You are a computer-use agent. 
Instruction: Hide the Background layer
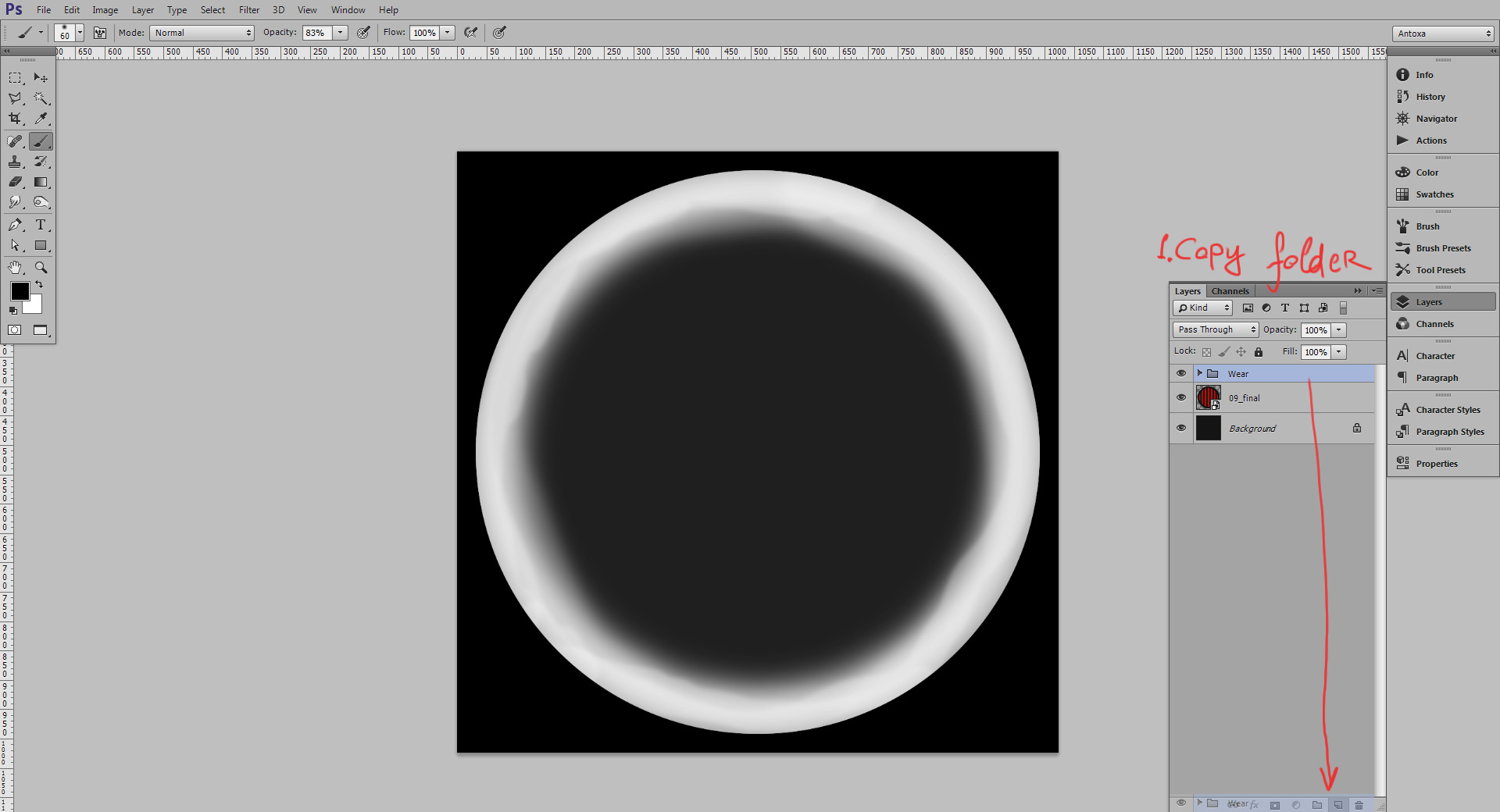coord(1181,428)
